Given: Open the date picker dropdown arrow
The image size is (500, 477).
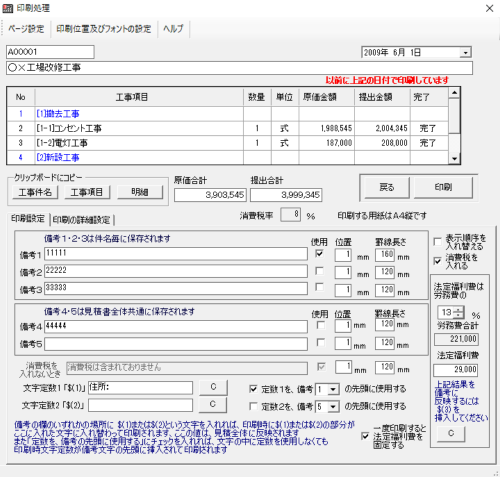Looking at the screenshot, I should [465, 53].
